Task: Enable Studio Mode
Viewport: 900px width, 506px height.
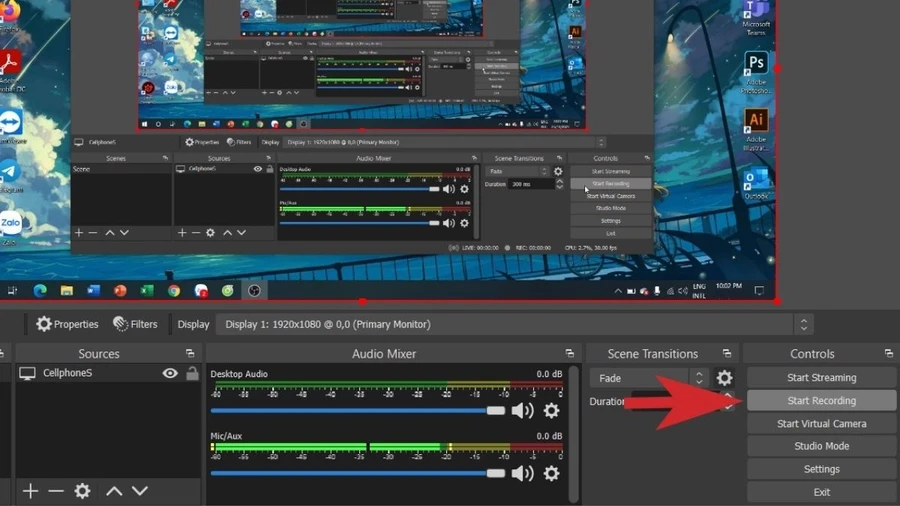Action: click(x=821, y=446)
